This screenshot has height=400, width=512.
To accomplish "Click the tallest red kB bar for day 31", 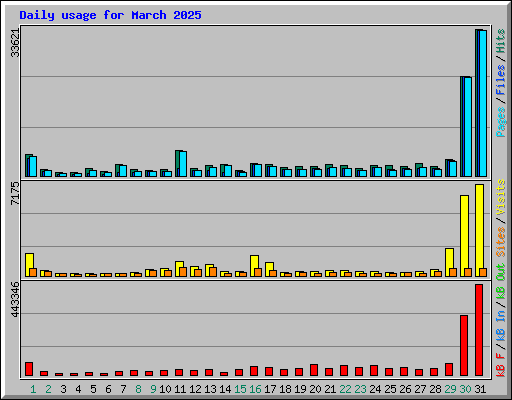I will [479, 330].
